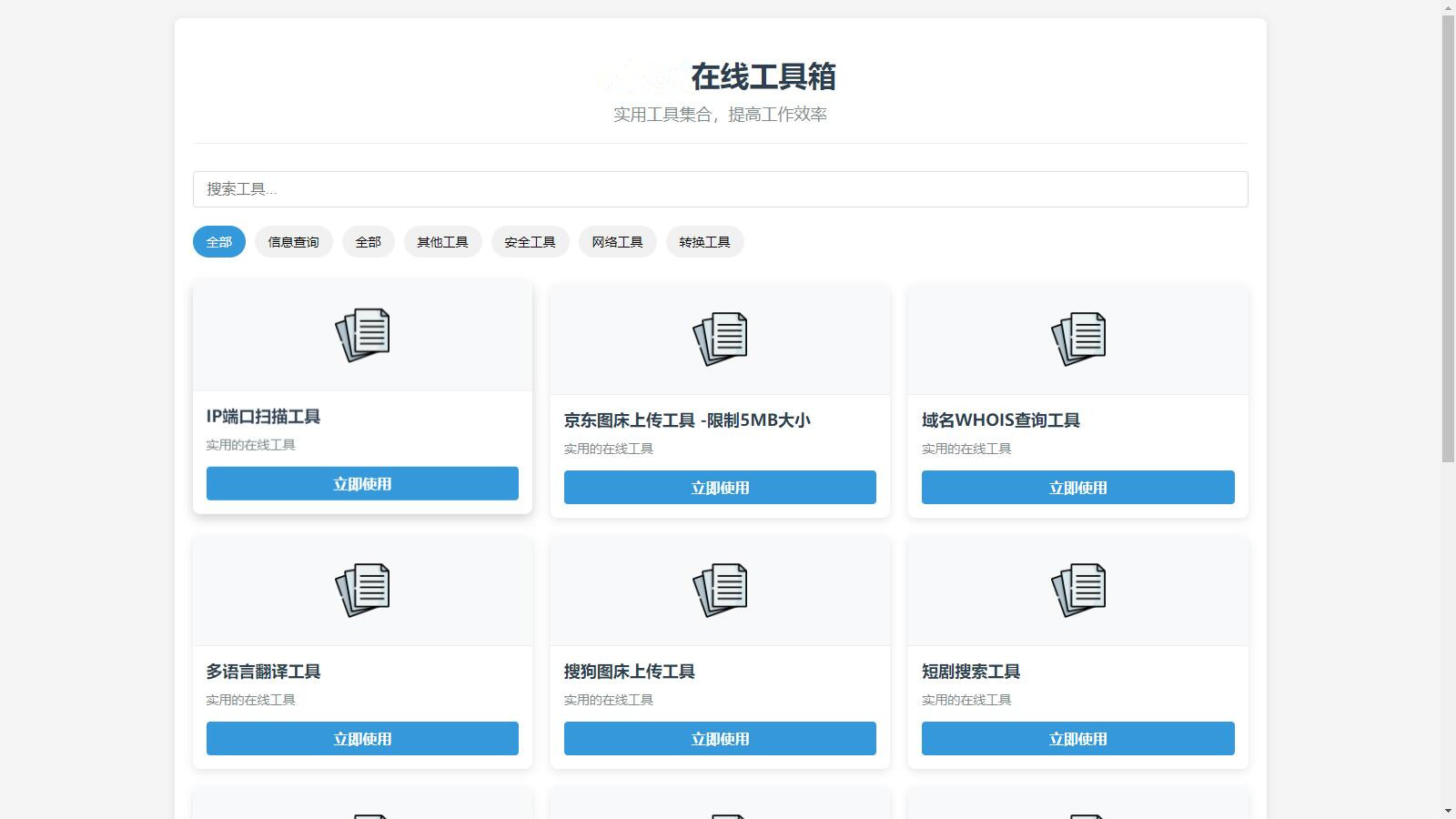Click the 京东图床上传工具 document icon
The width and height of the screenshot is (1456, 819).
pos(720,338)
